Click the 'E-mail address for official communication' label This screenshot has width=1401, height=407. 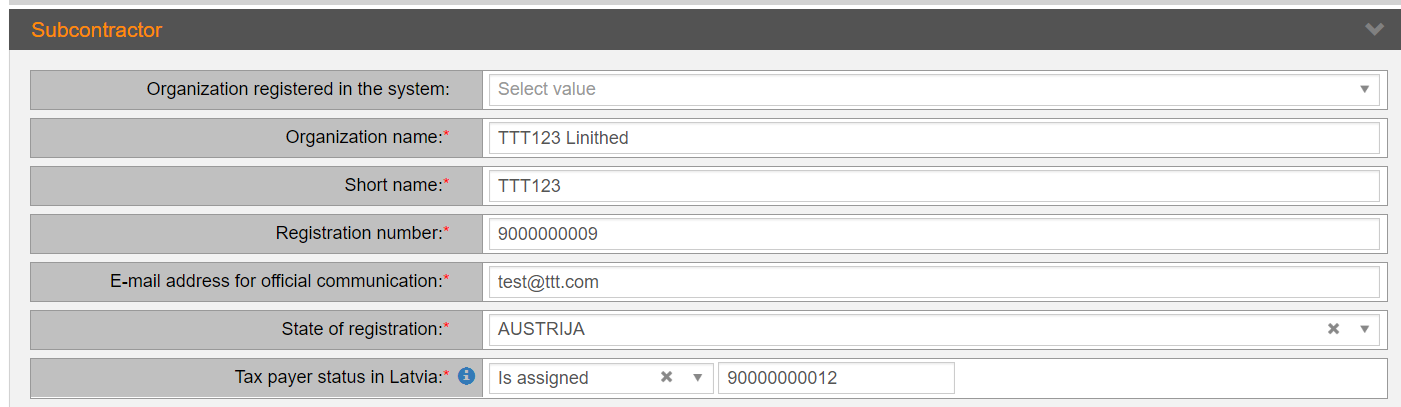click(276, 282)
